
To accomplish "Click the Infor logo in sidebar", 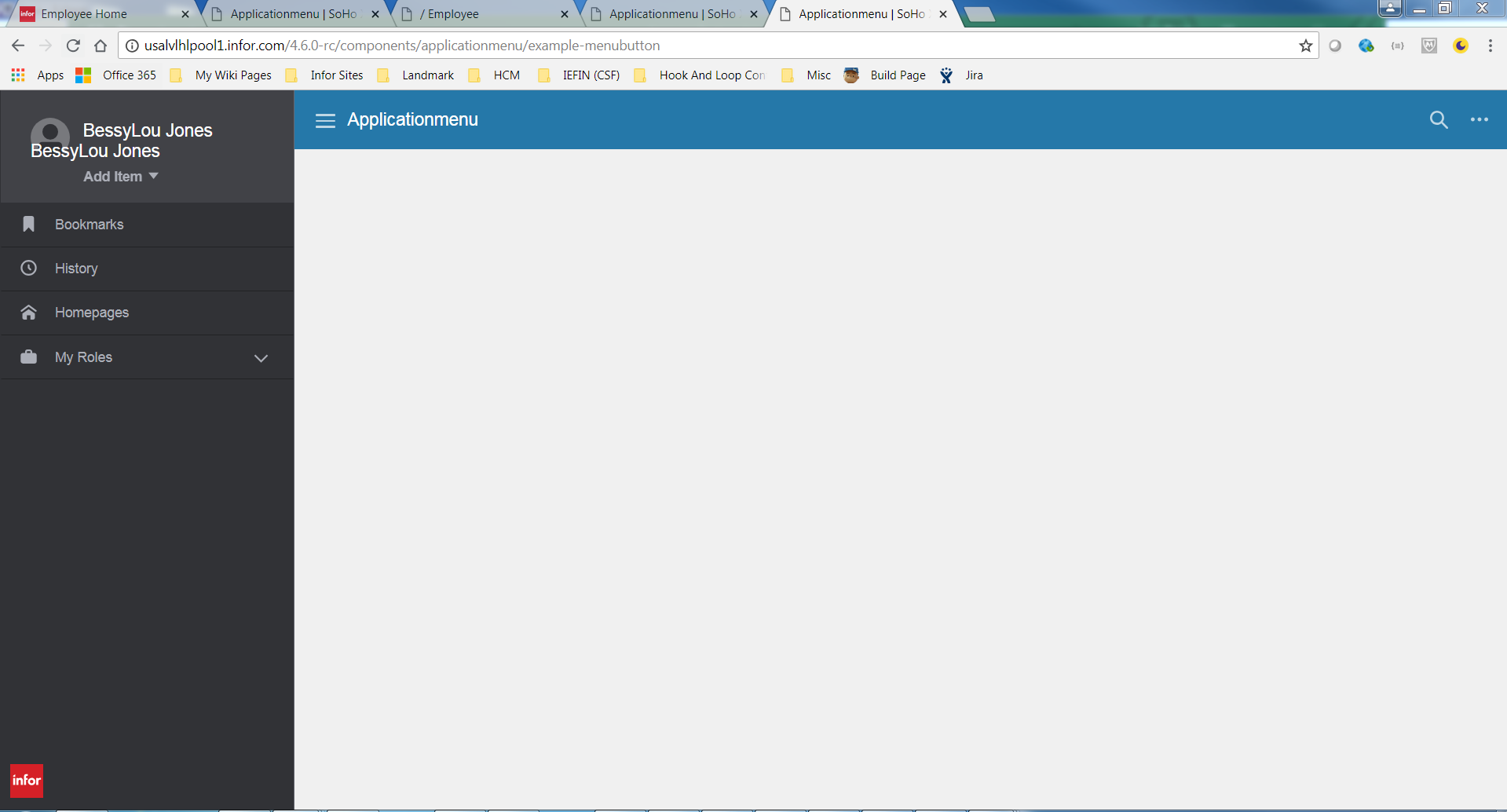I will tap(26, 780).
